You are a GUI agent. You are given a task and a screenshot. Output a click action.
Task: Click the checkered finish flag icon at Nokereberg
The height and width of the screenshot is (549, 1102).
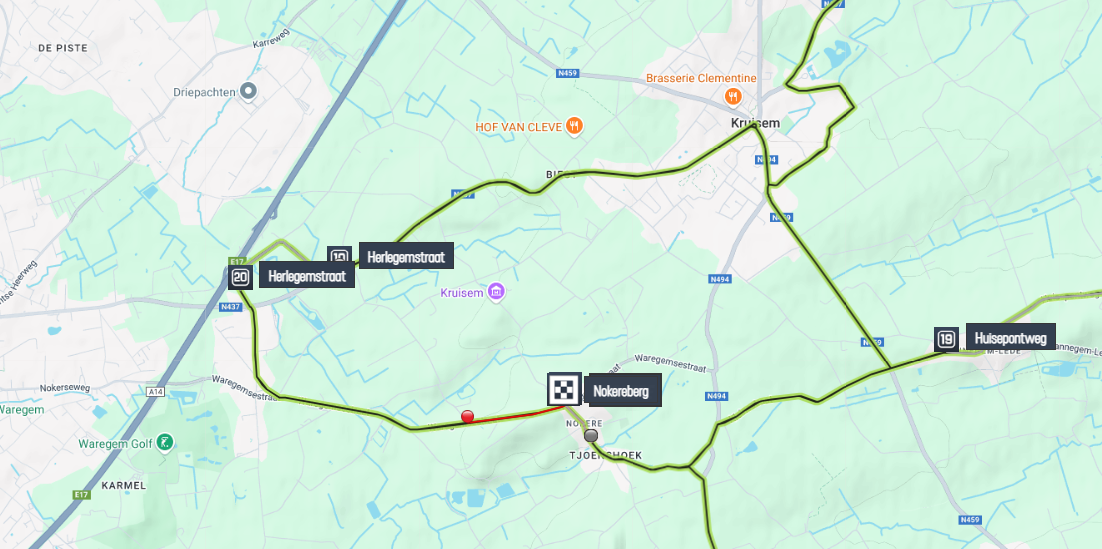pyautogui.click(x=564, y=389)
